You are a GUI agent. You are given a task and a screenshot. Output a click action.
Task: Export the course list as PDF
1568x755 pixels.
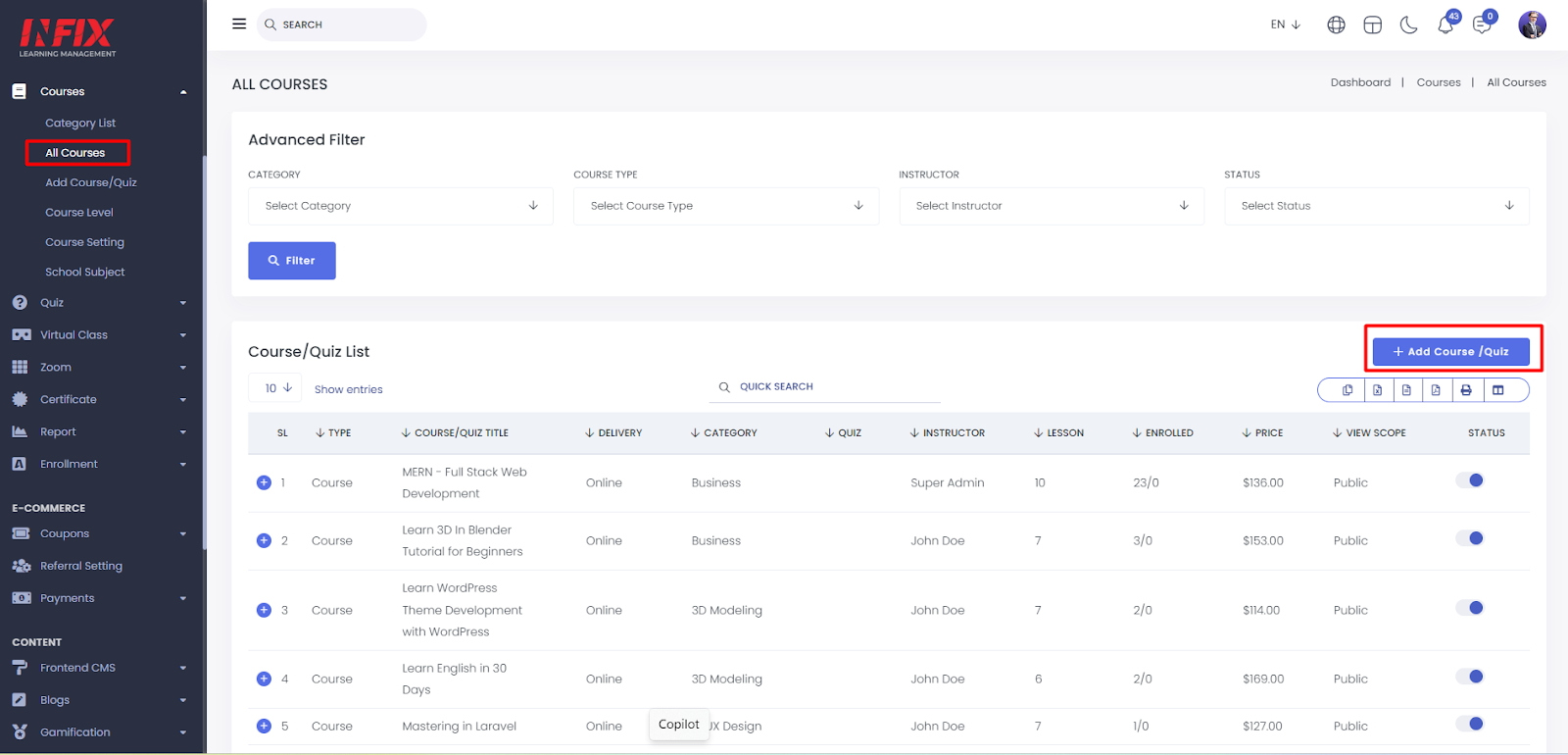coord(1436,390)
